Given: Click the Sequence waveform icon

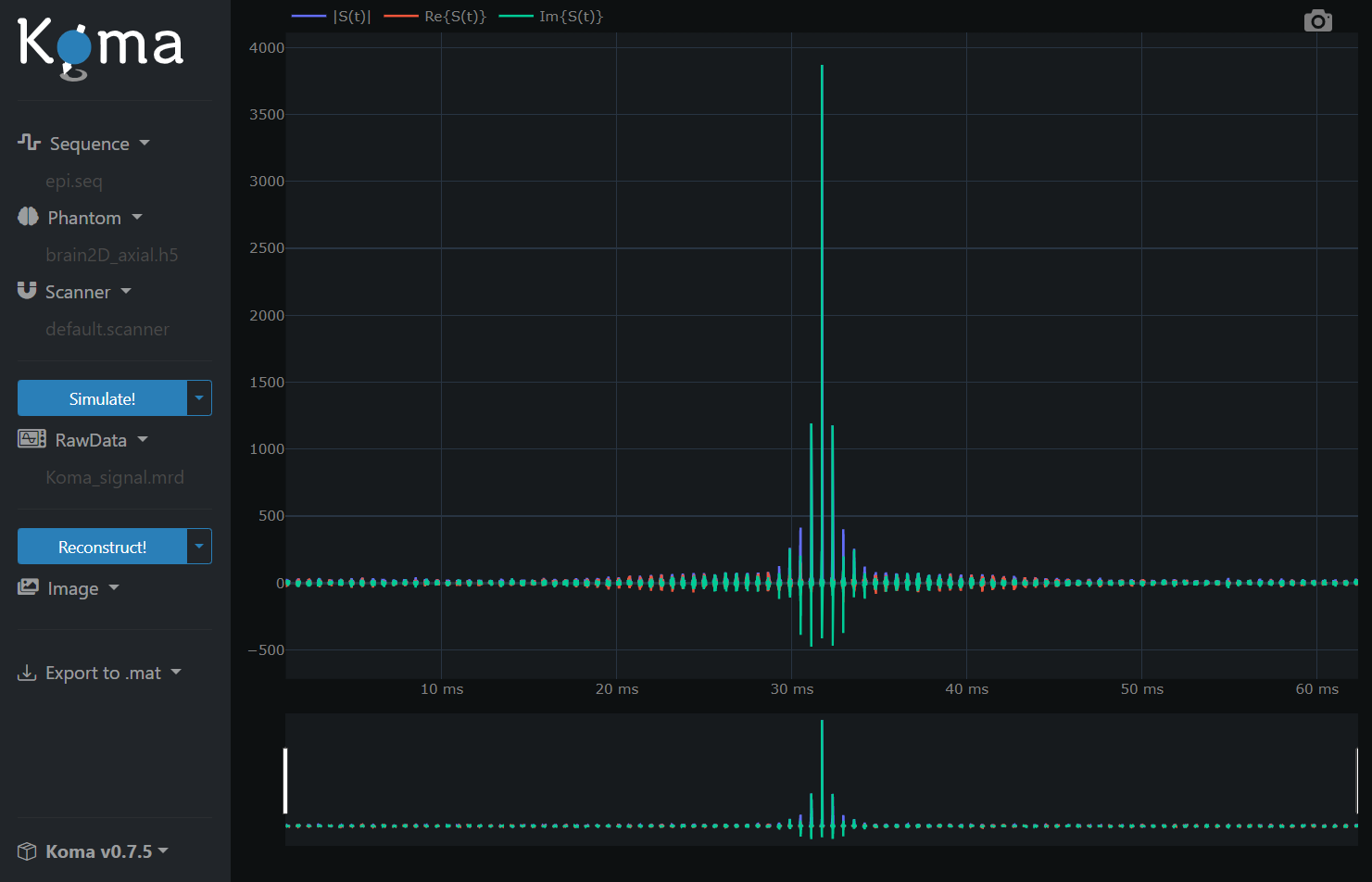Looking at the screenshot, I should [29, 142].
